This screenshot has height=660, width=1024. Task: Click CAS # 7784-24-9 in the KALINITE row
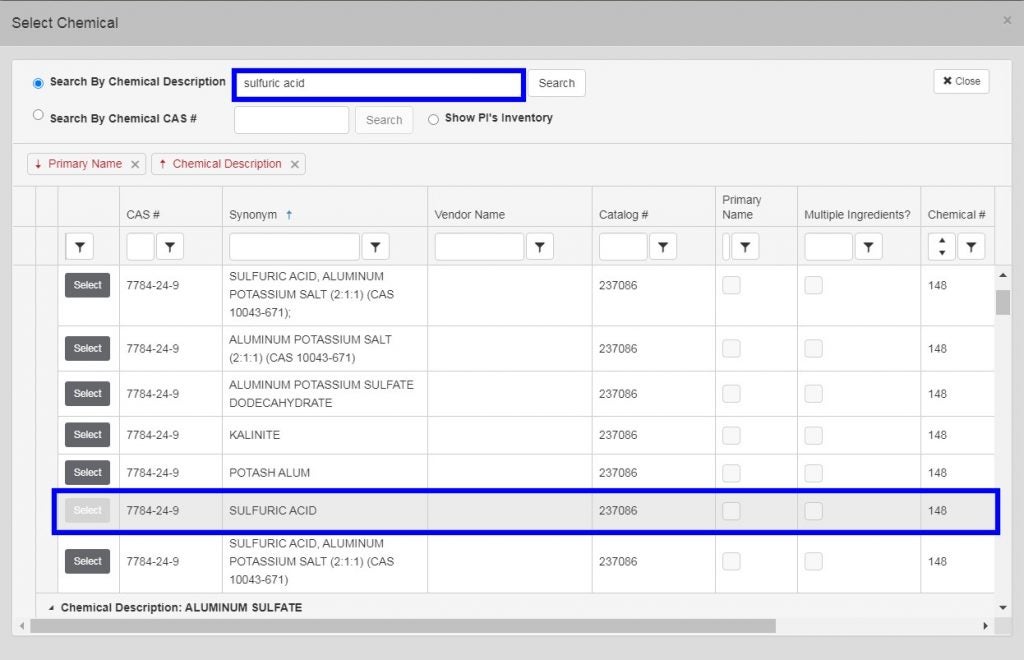(x=153, y=435)
